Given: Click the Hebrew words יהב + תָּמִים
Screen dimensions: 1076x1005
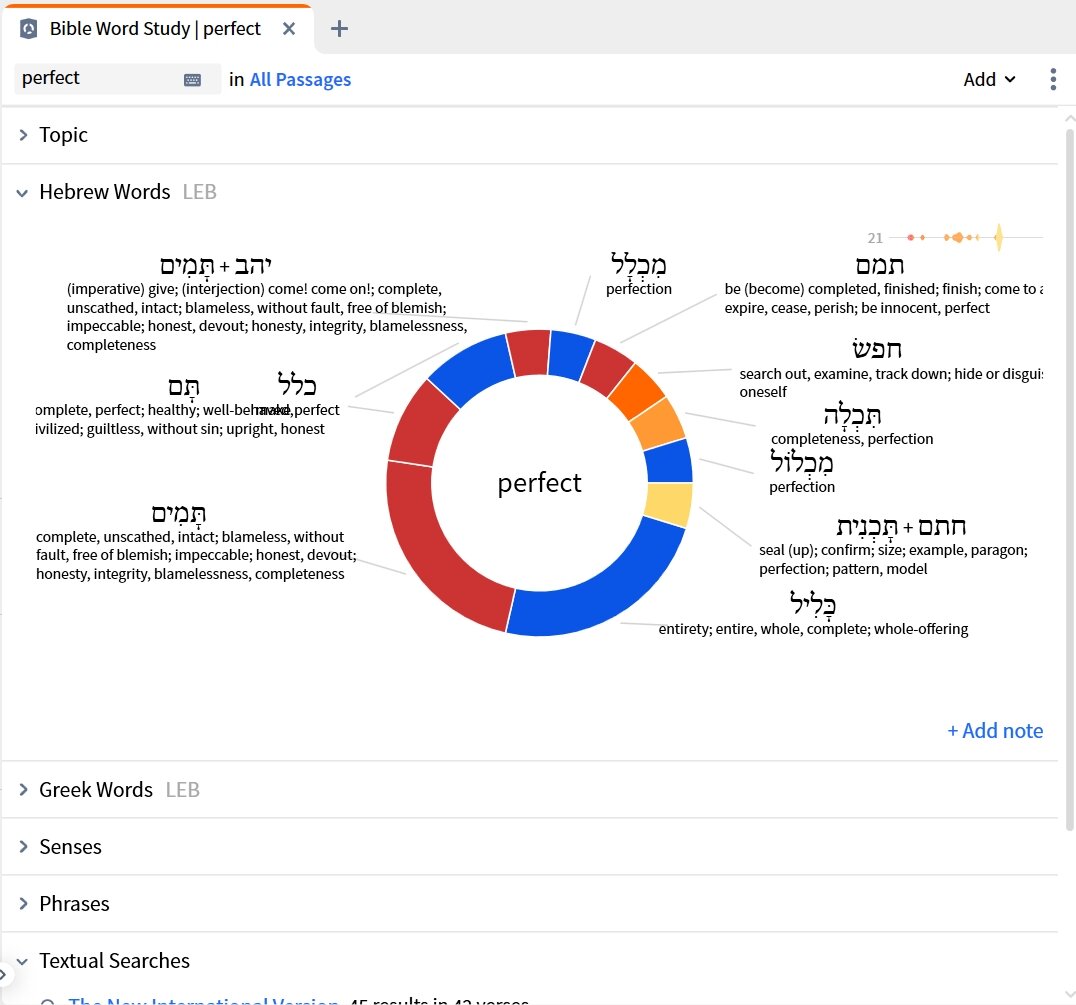Looking at the screenshot, I should (215, 265).
